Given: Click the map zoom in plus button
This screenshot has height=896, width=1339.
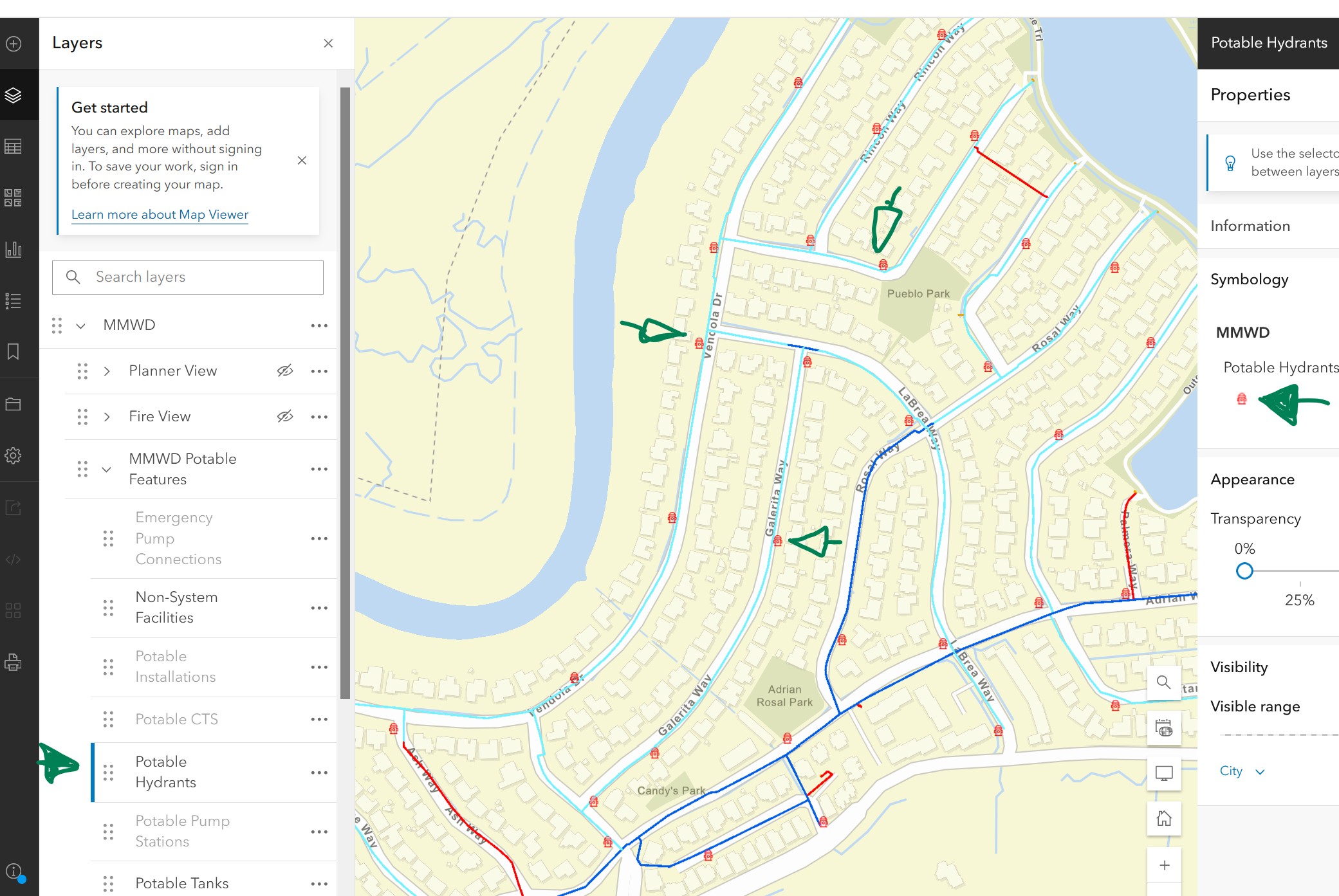Looking at the screenshot, I should (1163, 865).
